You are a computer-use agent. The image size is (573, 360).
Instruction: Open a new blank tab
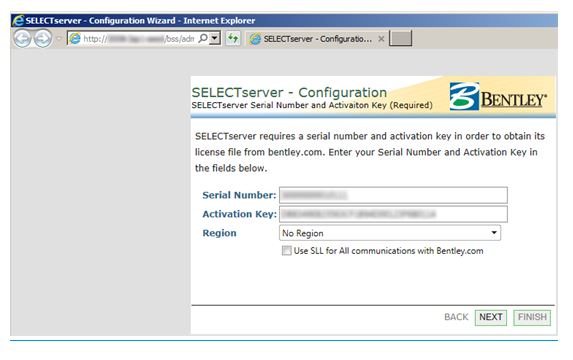pos(401,38)
